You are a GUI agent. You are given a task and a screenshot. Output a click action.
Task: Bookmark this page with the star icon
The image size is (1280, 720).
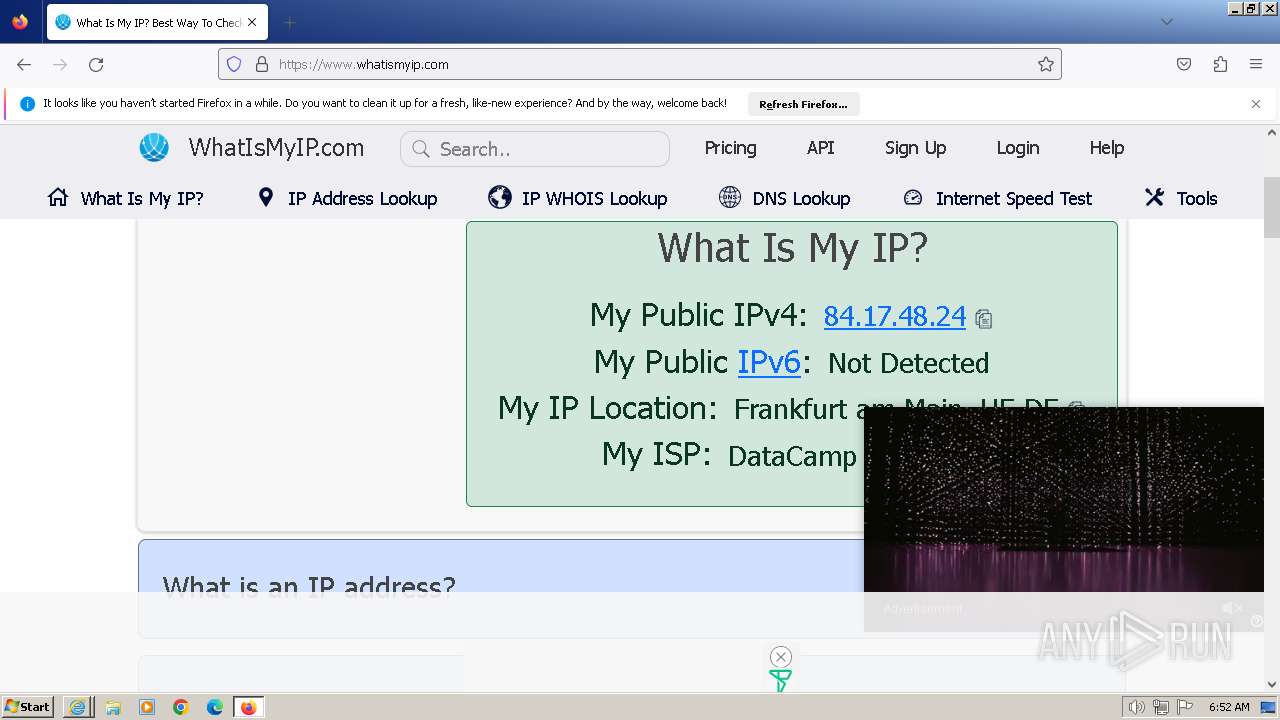point(1046,64)
